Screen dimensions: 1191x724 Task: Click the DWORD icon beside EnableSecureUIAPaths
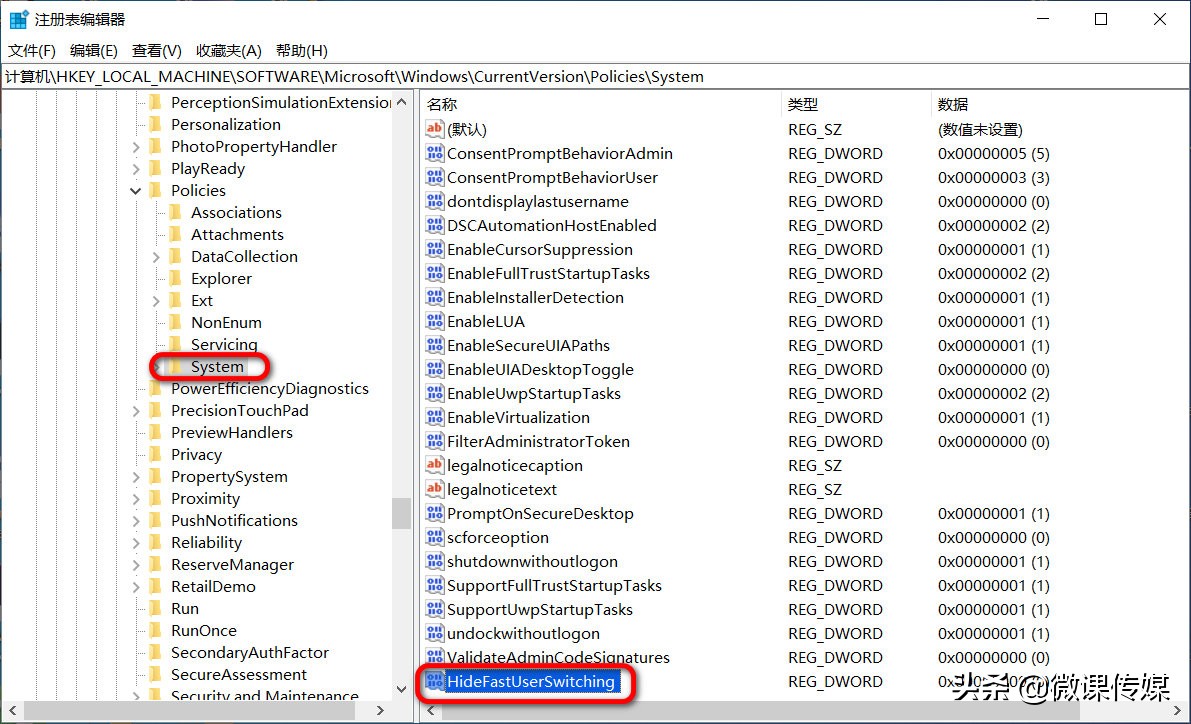(x=434, y=345)
